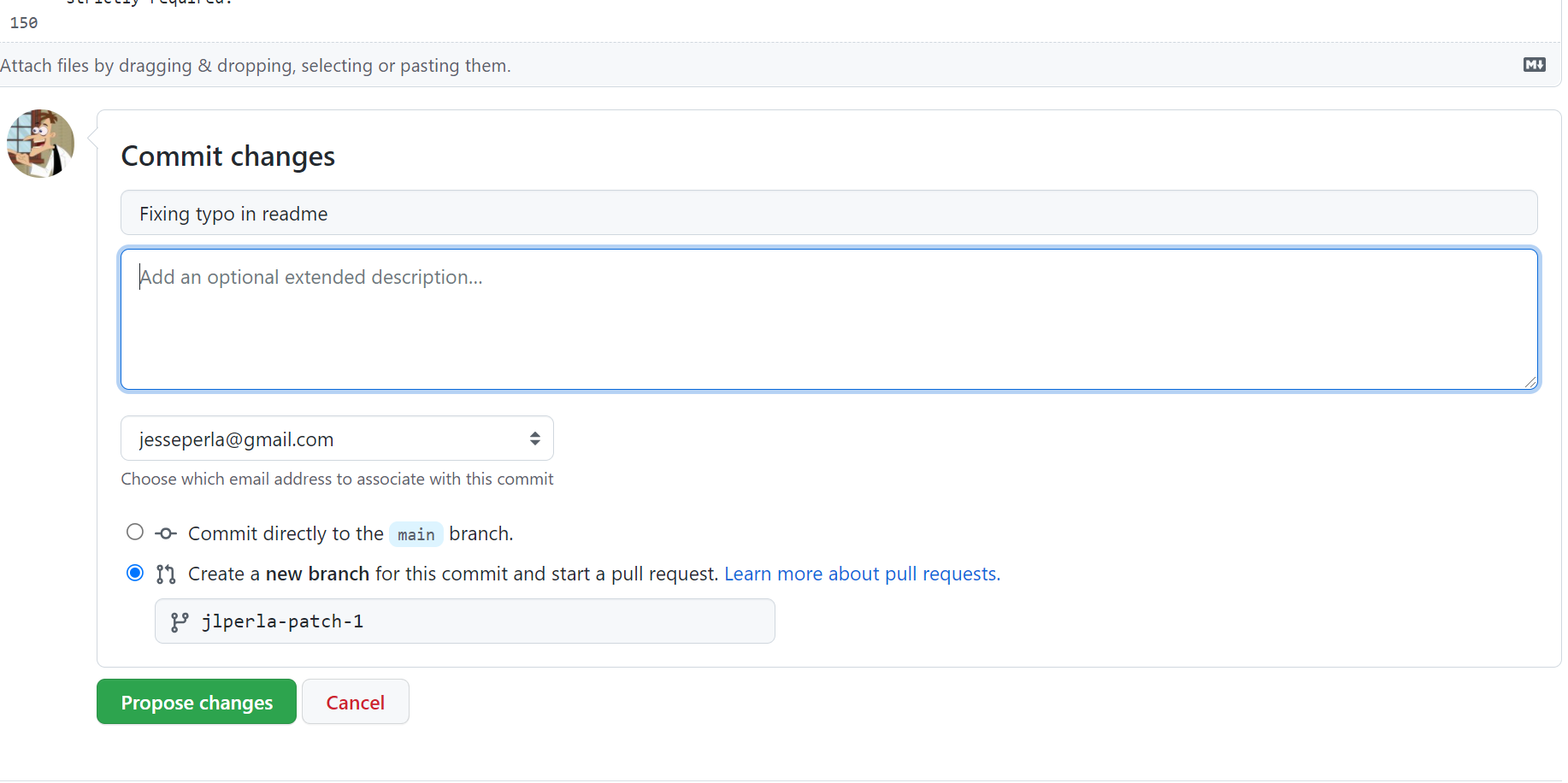Image resolution: width=1568 pixels, height=783 pixels.
Task: Click the resize grip of the description box
Action: point(1530,382)
